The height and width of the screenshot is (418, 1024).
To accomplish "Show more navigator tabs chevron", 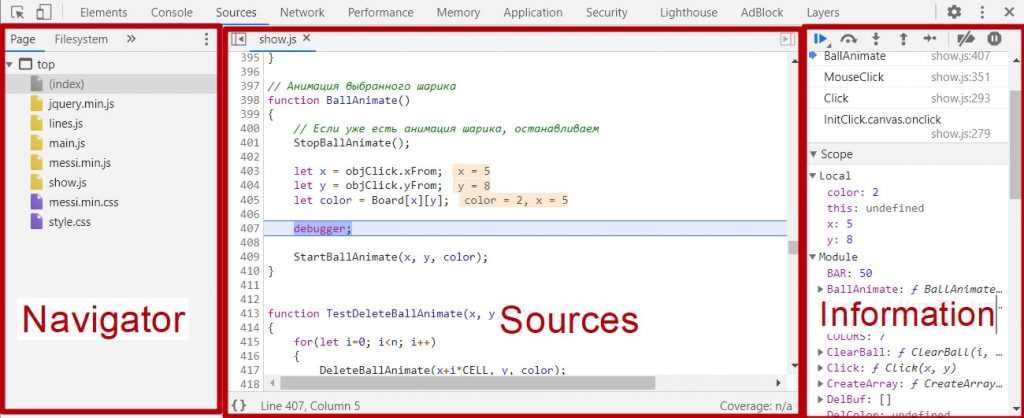I will (131, 39).
